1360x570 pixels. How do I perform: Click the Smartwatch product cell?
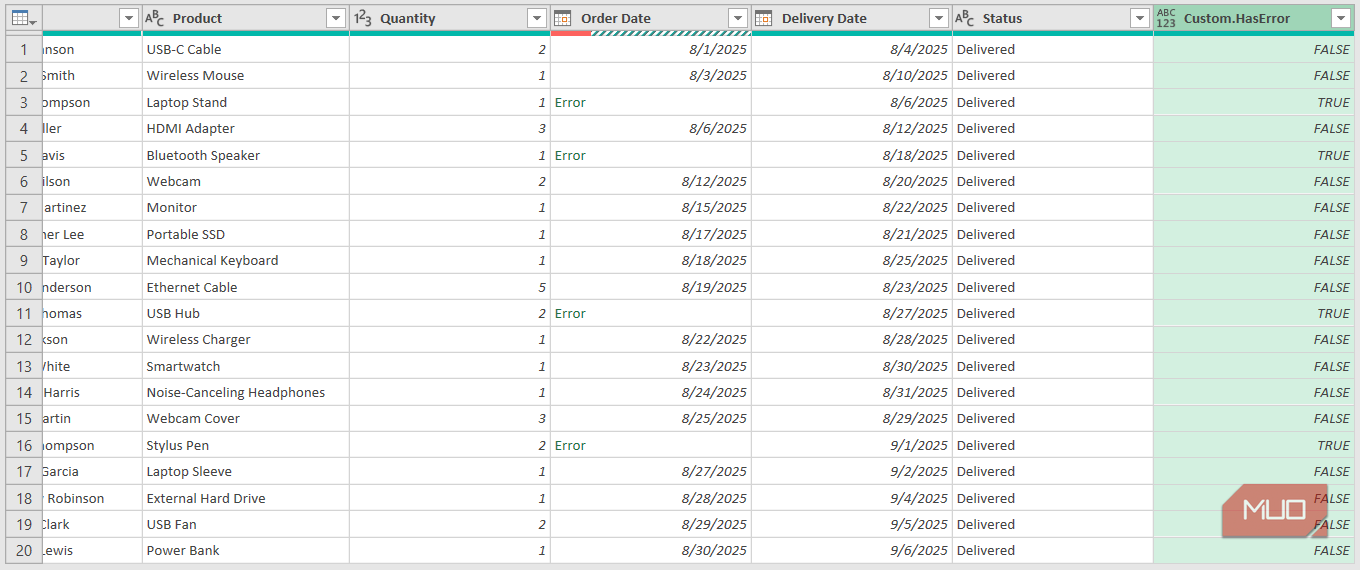pyautogui.click(x=246, y=366)
